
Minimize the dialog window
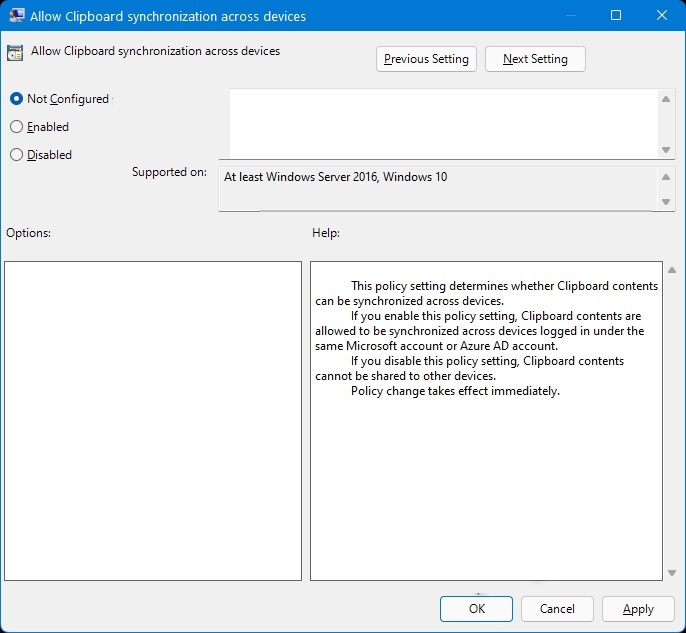coord(570,15)
